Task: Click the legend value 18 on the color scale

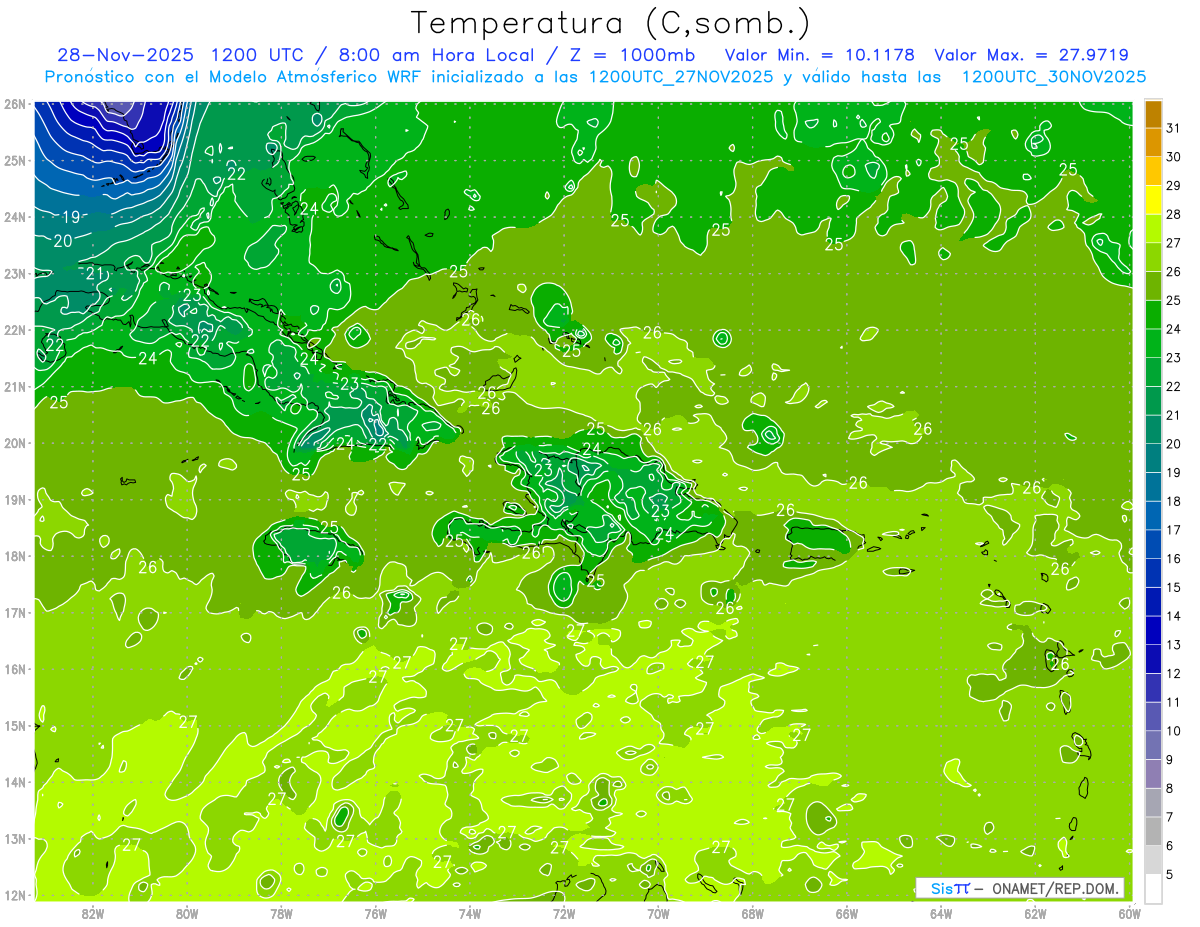Action: click(1174, 500)
